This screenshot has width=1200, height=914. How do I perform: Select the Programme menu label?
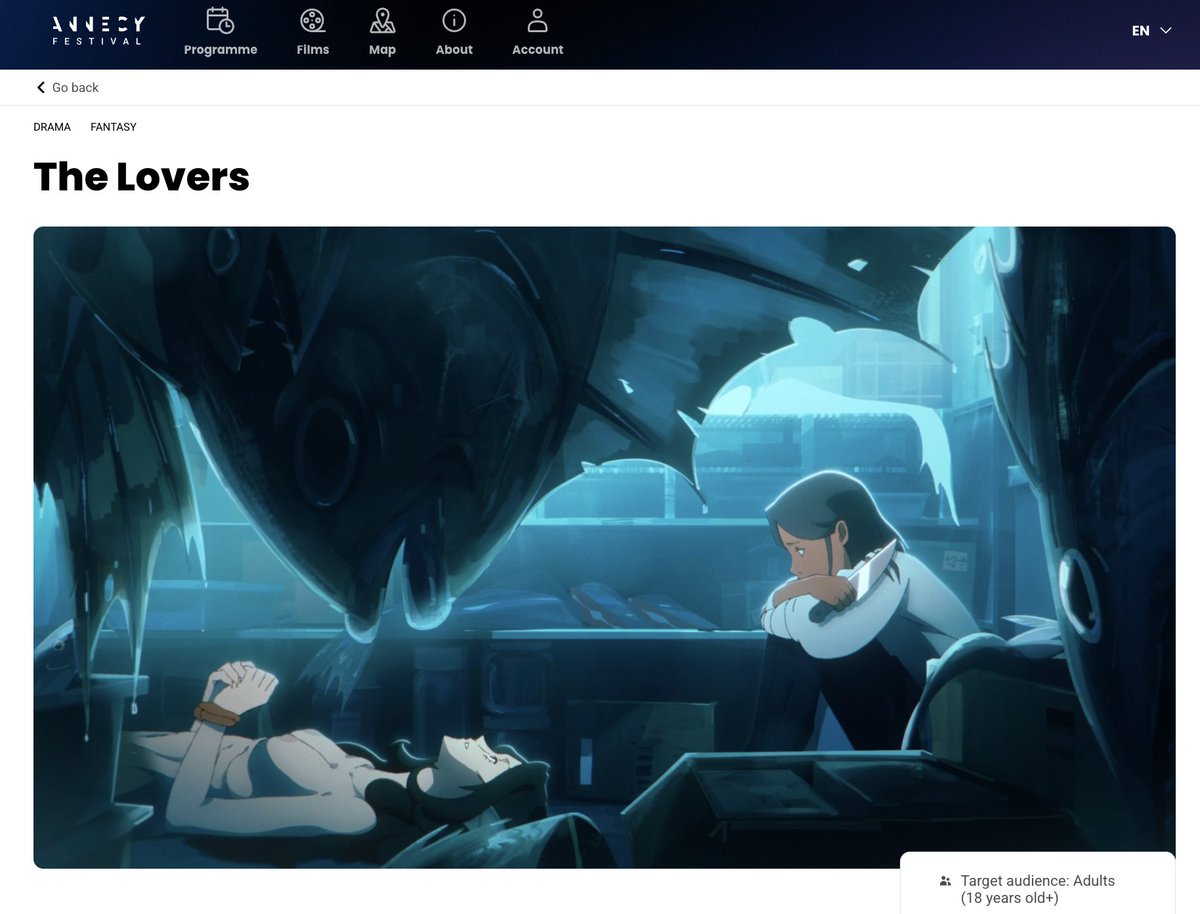(x=221, y=50)
